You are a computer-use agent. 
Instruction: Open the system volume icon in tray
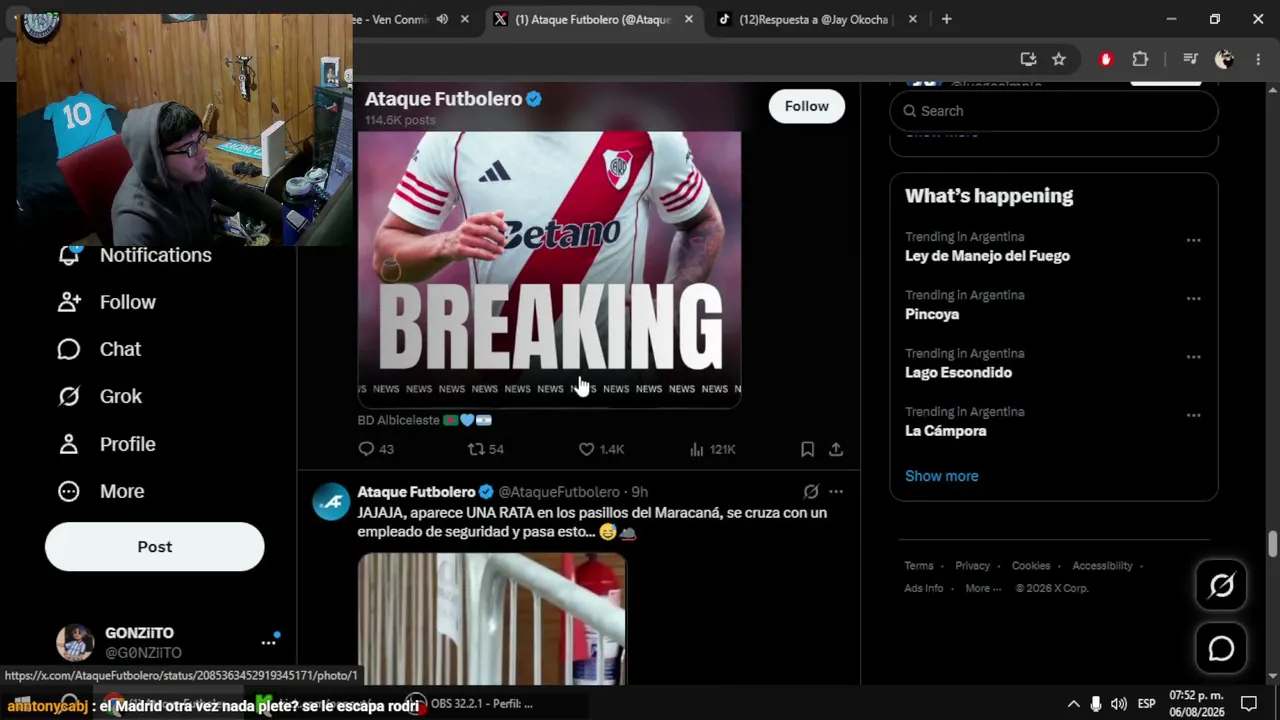click(x=1118, y=704)
